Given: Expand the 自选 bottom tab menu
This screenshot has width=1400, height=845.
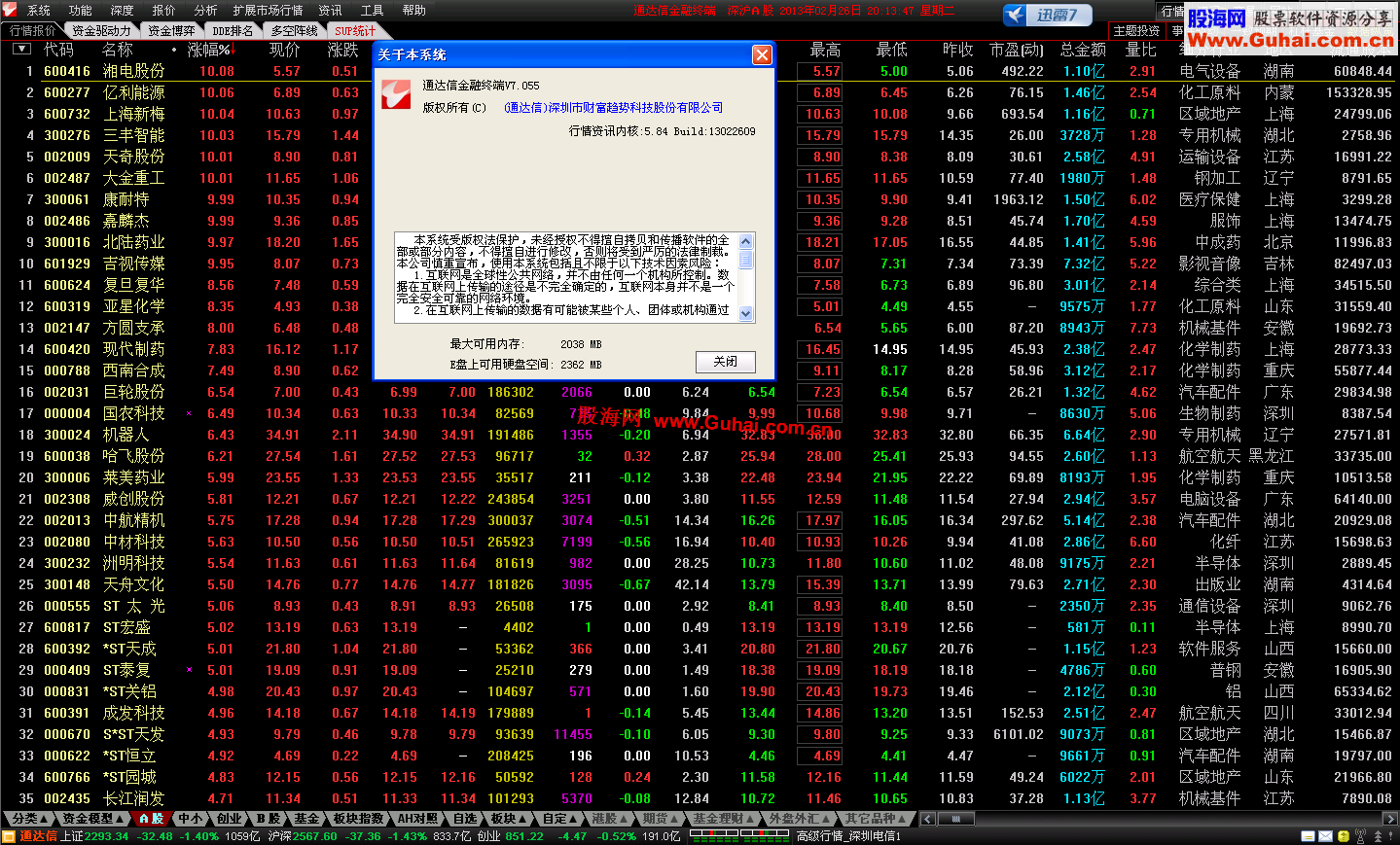Looking at the screenshot, I should point(466,819).
